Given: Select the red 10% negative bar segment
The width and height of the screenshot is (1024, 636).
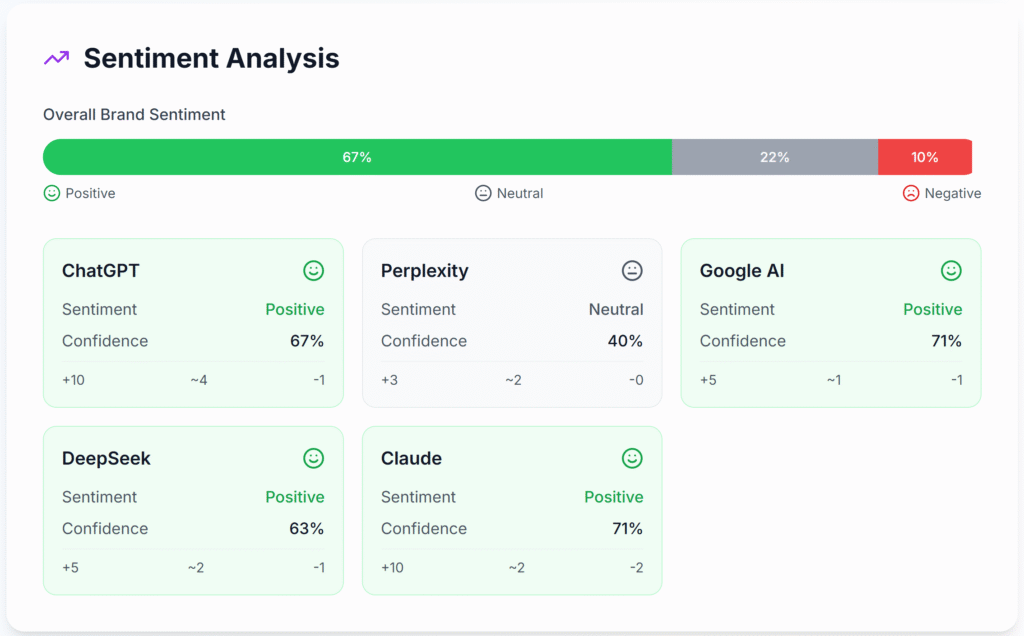Looking at the screenshot, I should click(x=924, y=157).
